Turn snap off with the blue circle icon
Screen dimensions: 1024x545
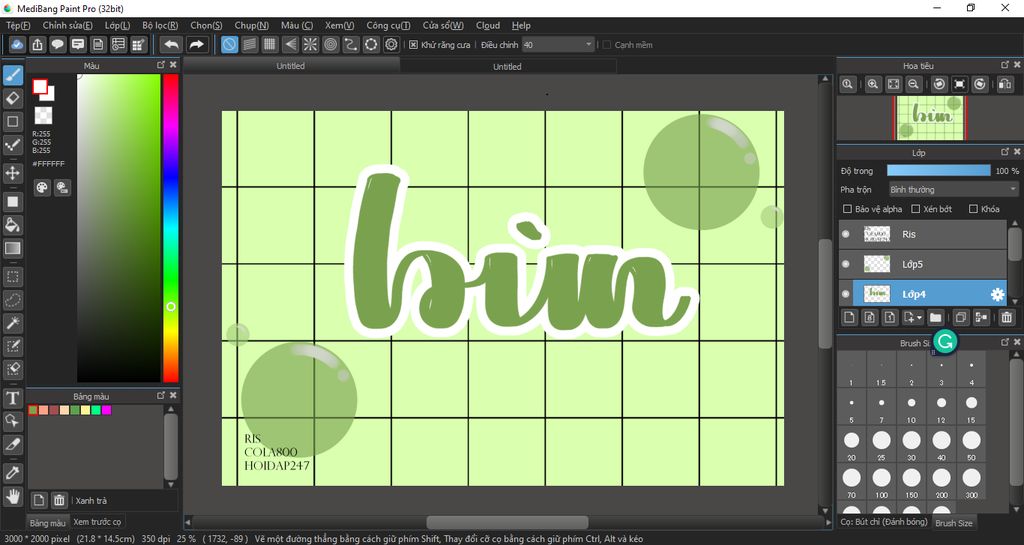[x=229, y=44]
